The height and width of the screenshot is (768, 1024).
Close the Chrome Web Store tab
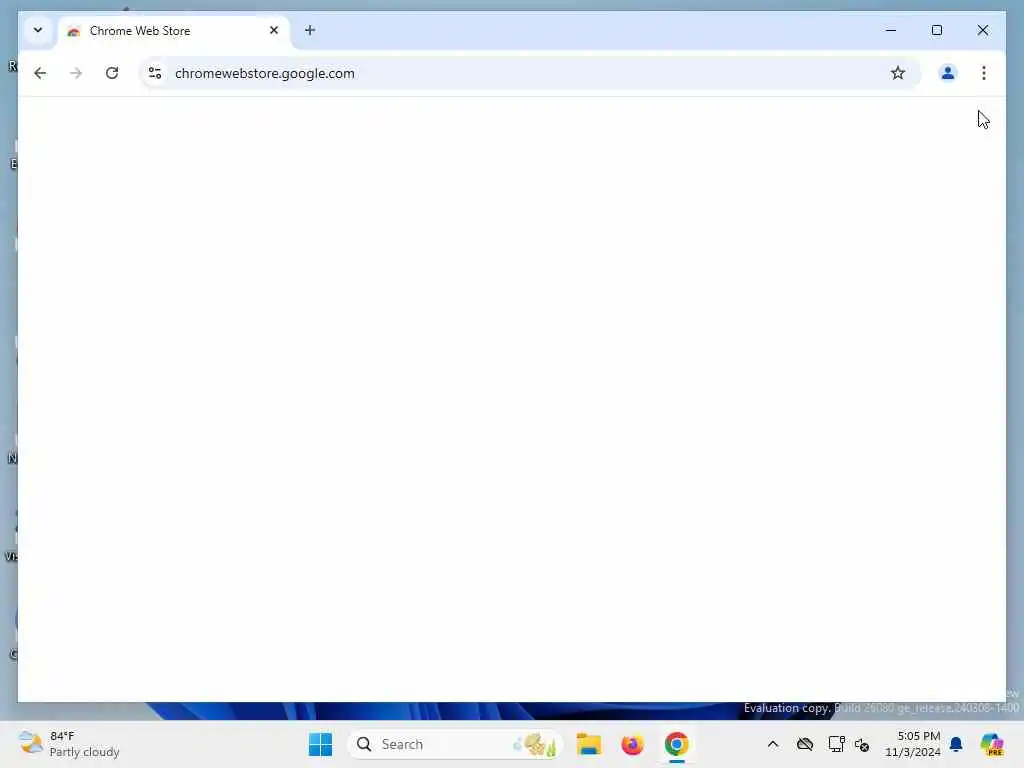pyautogui.click(x=274, y=30)
